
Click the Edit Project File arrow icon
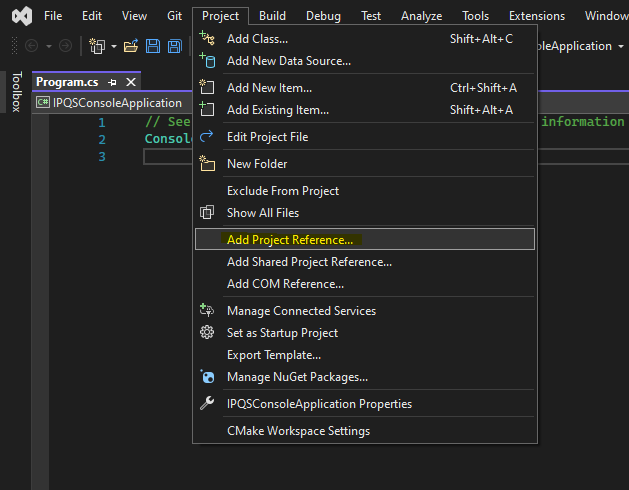[x=207, y=136]
